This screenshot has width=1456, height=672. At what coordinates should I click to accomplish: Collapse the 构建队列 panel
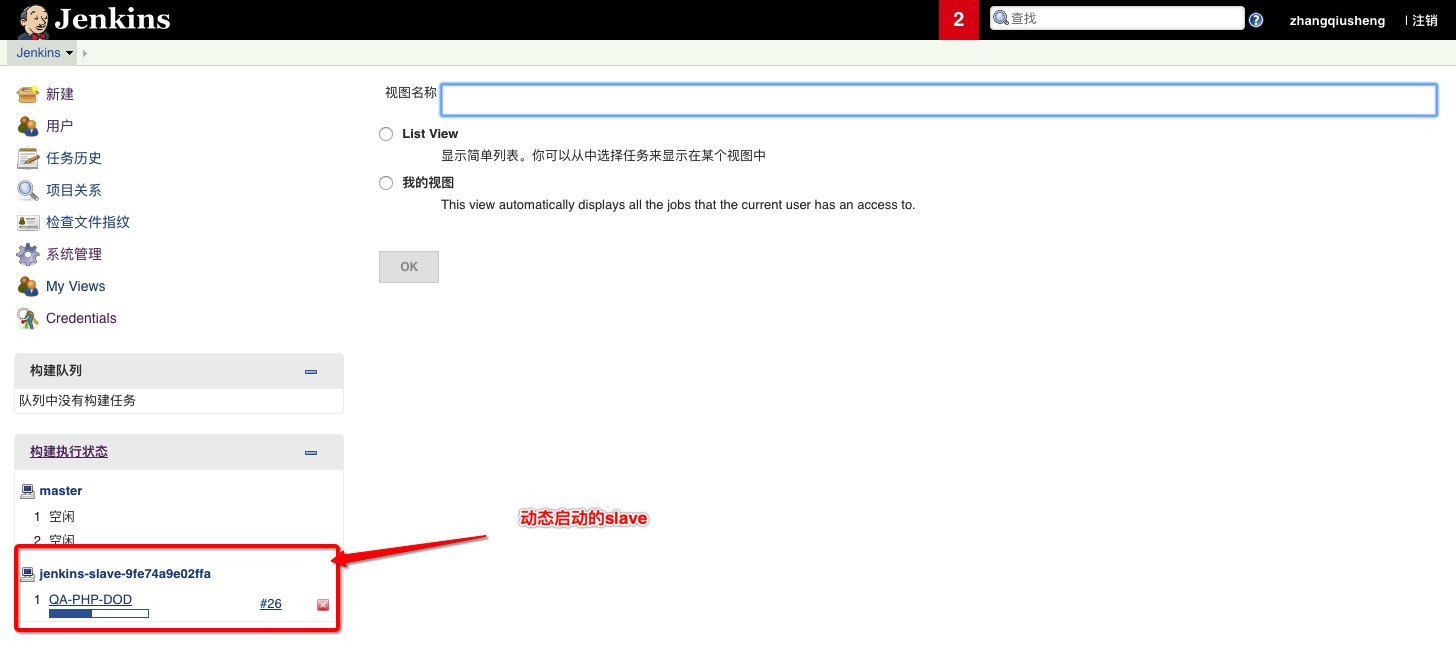click(311, 371)
